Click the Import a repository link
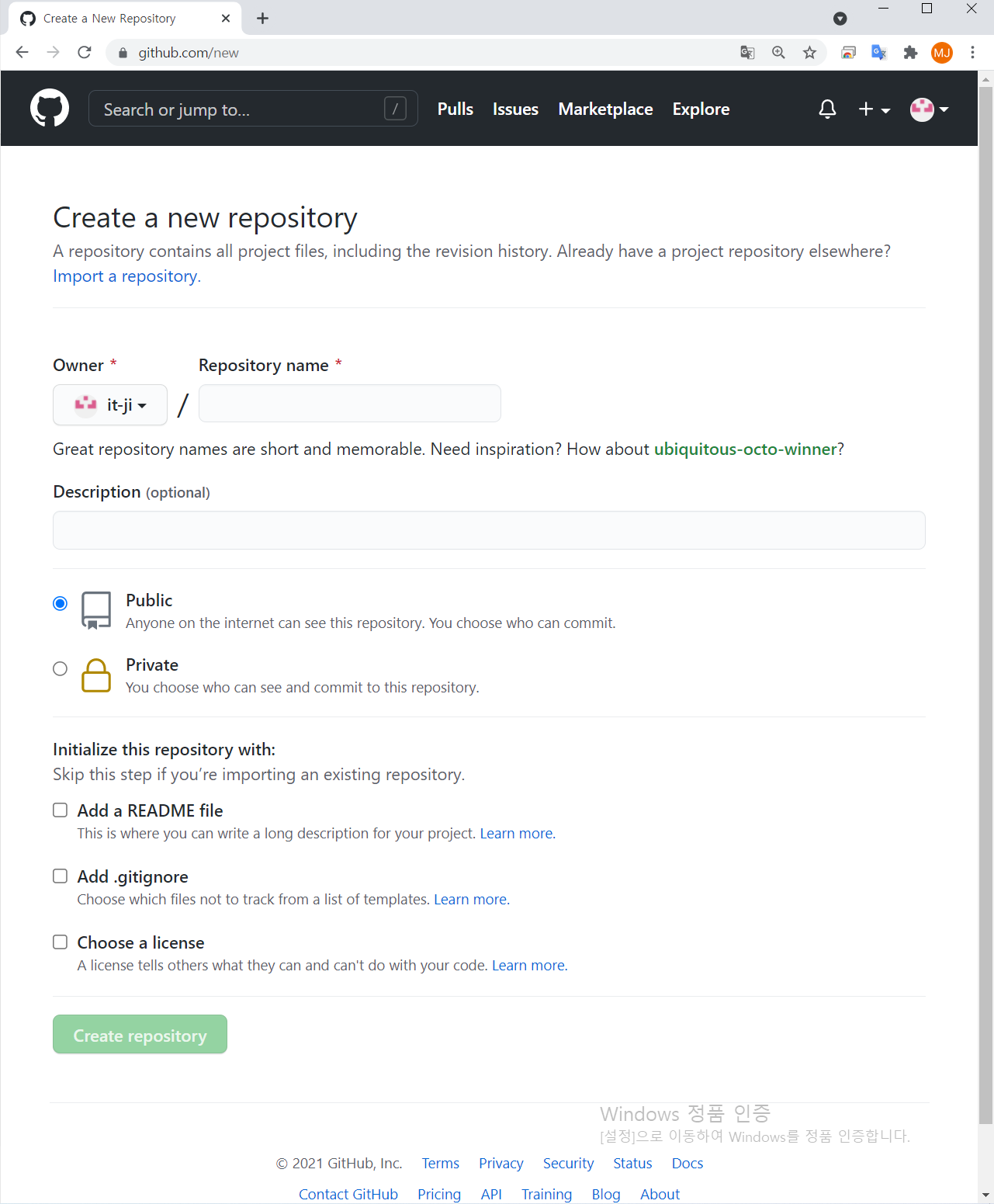994x1204 pixels. [x=126, y=276]
